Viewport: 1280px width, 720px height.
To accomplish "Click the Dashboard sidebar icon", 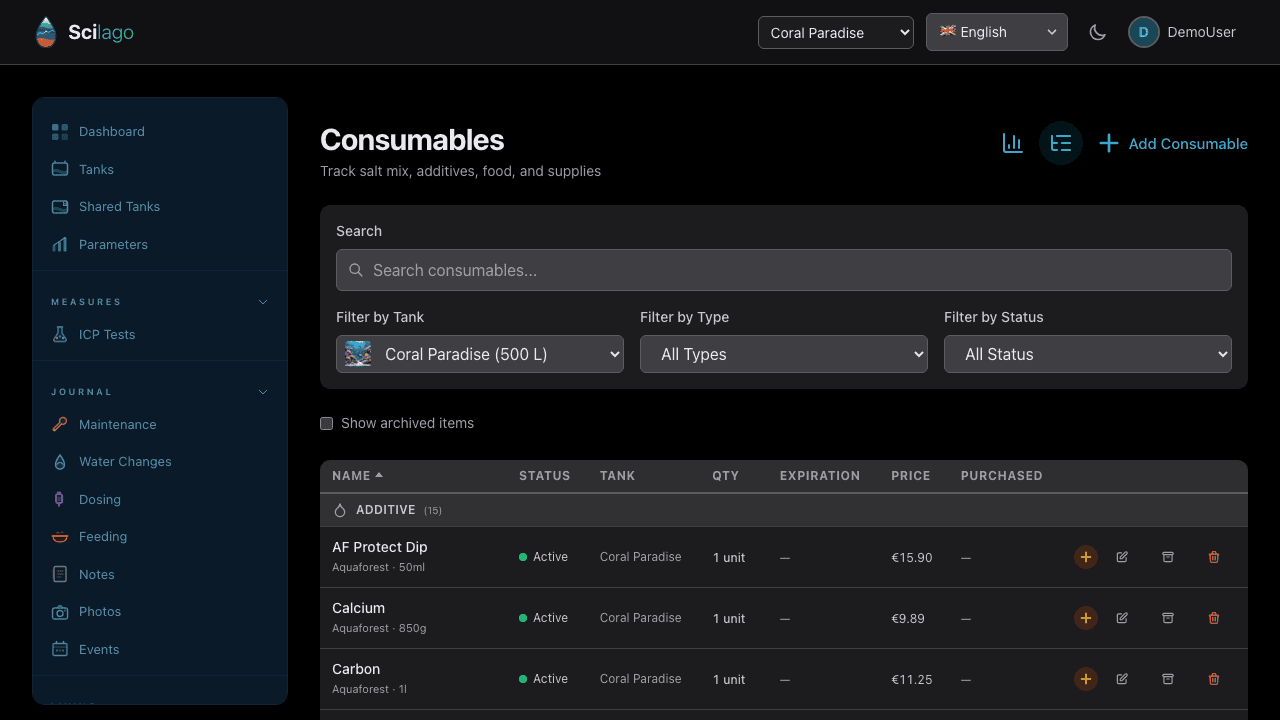I will pos(60,131).
